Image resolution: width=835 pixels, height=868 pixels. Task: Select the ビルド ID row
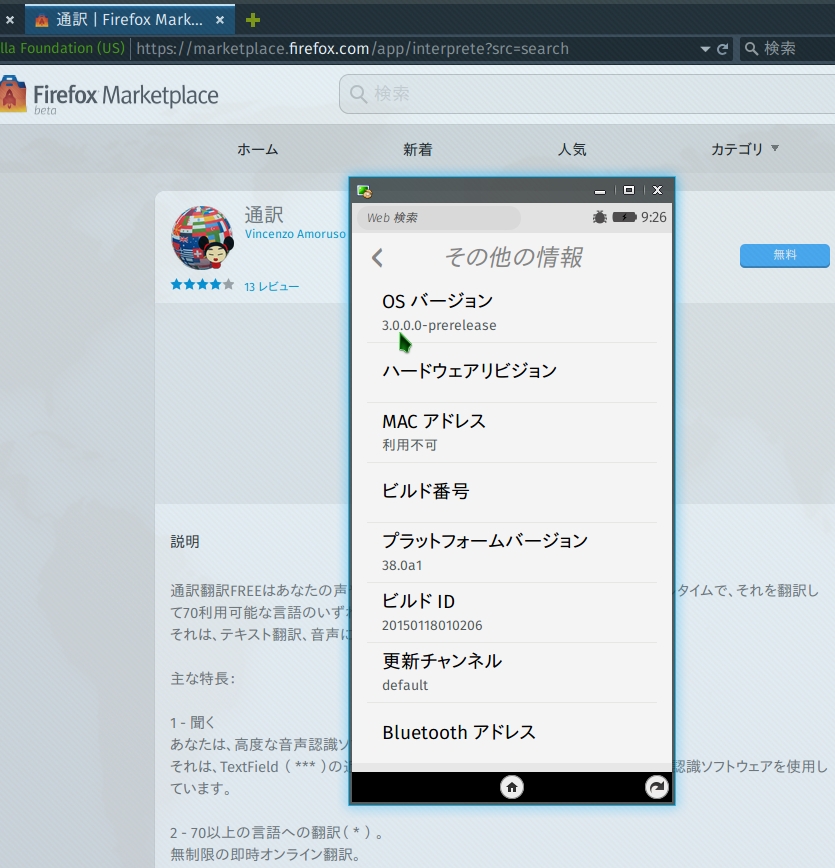[512, 612]
